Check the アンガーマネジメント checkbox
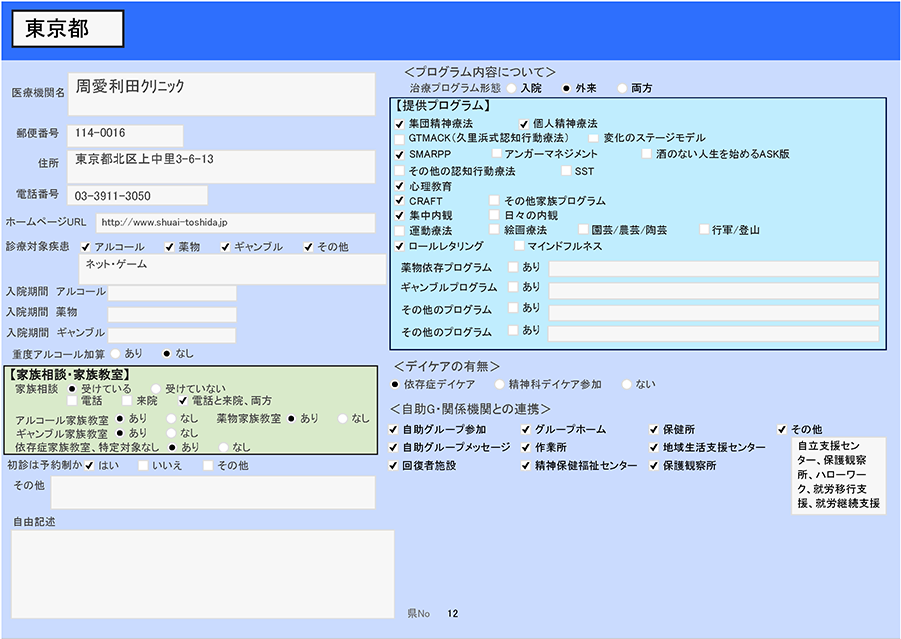The width and height of the screenshot is (901, 639). (x=496, y=154)
